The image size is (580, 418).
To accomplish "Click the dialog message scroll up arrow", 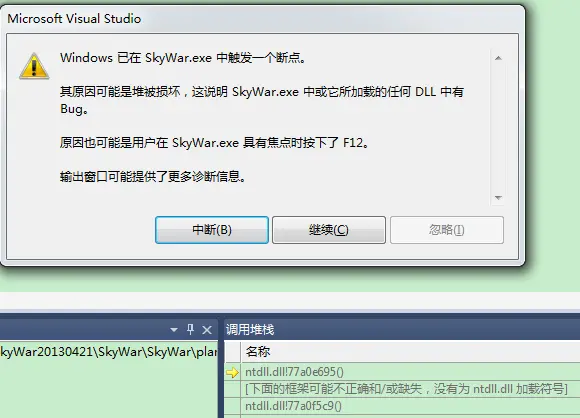I will [x=498, y=58].
